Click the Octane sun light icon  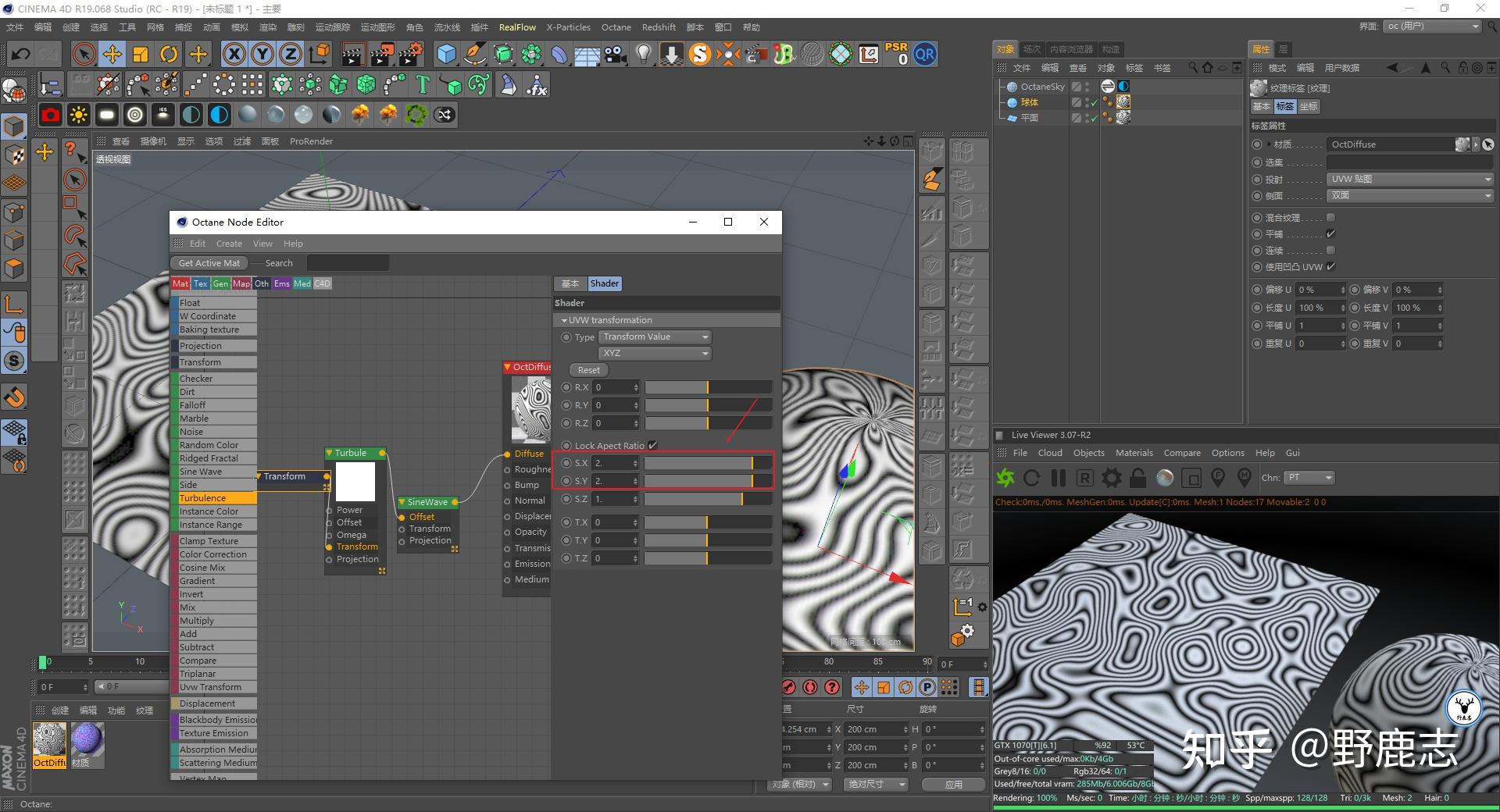point(79,116)
